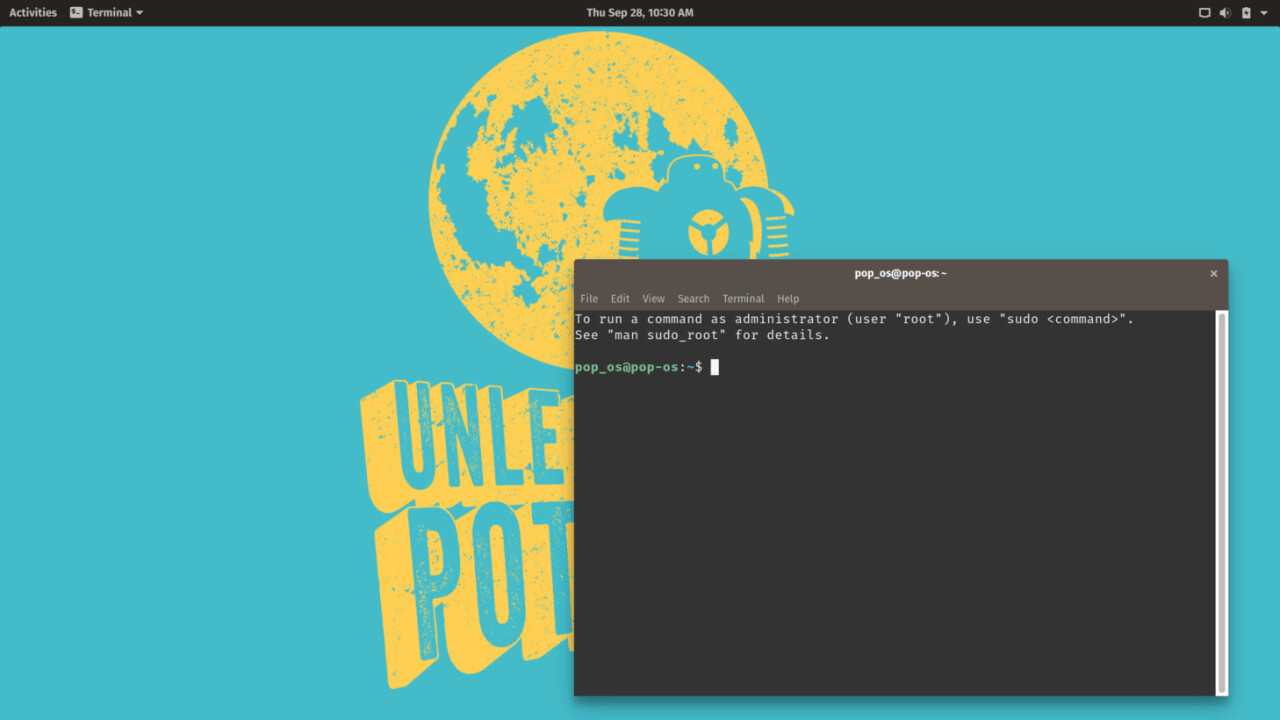This screenshot has height=720, width=1280.
Task: Open the Edit menu
Action: [x=620, y=298]
